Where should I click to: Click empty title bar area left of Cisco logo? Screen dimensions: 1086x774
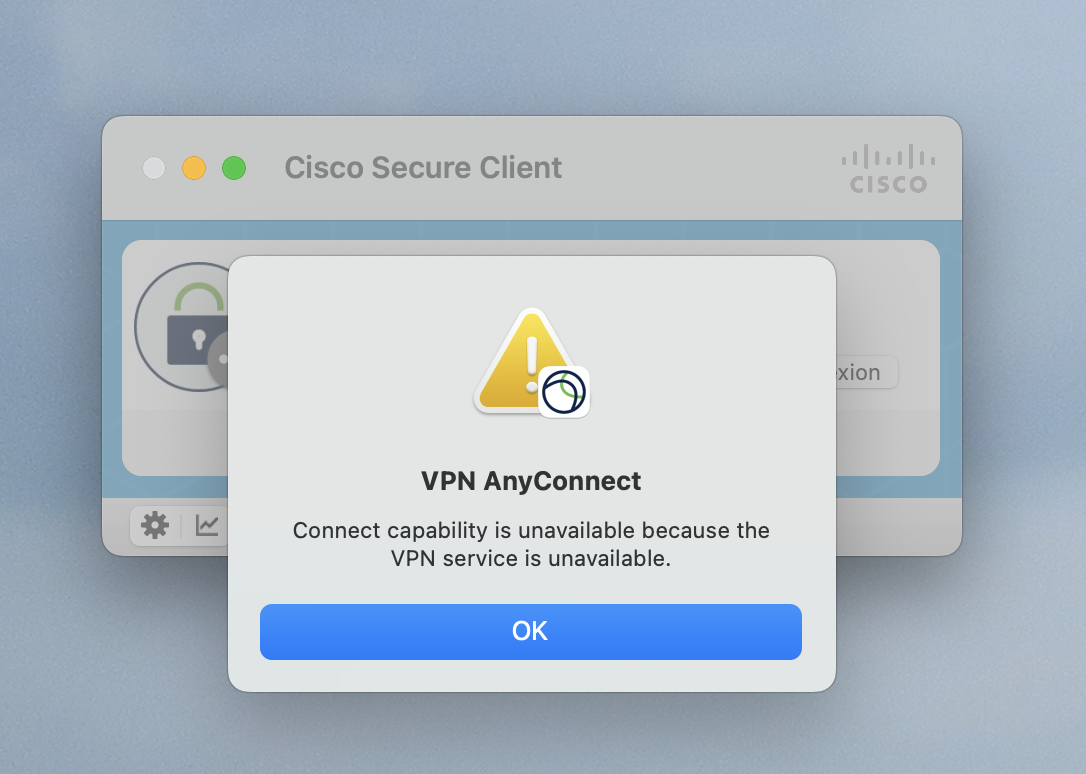coord(700,168)
